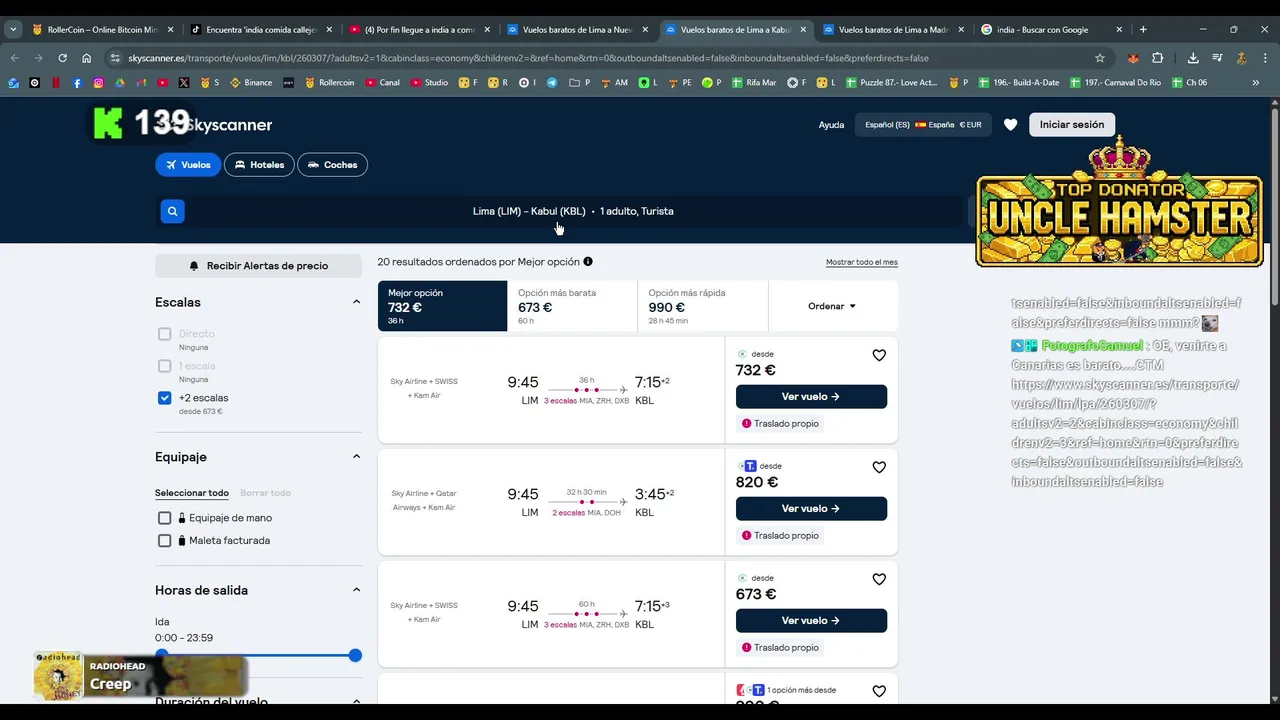Show more bookmarks via double chevron
The height and width of the screenshot is (720, 1280).
tap(1256, 82)
